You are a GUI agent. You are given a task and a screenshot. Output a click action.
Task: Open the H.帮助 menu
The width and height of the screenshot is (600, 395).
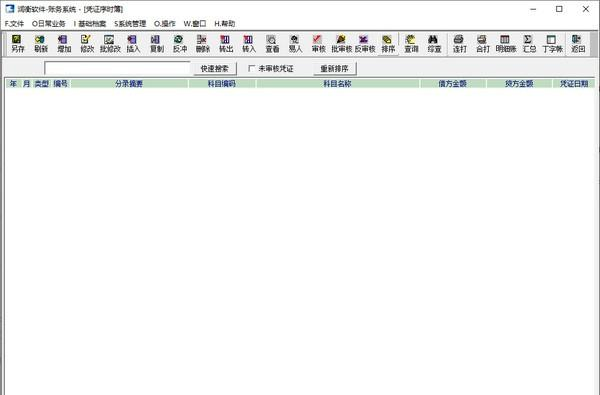[225, 24]
